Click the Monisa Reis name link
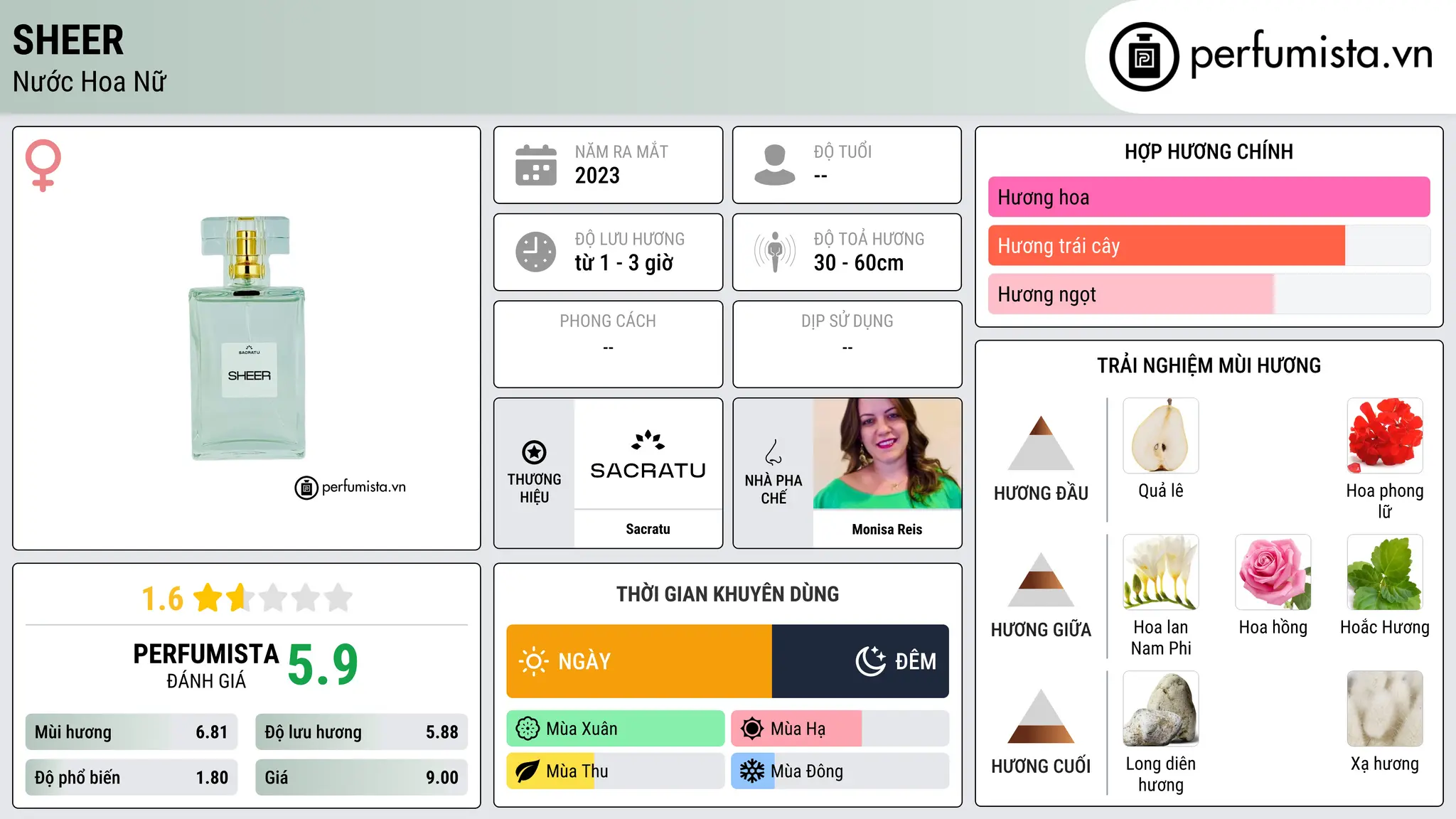 887,529
